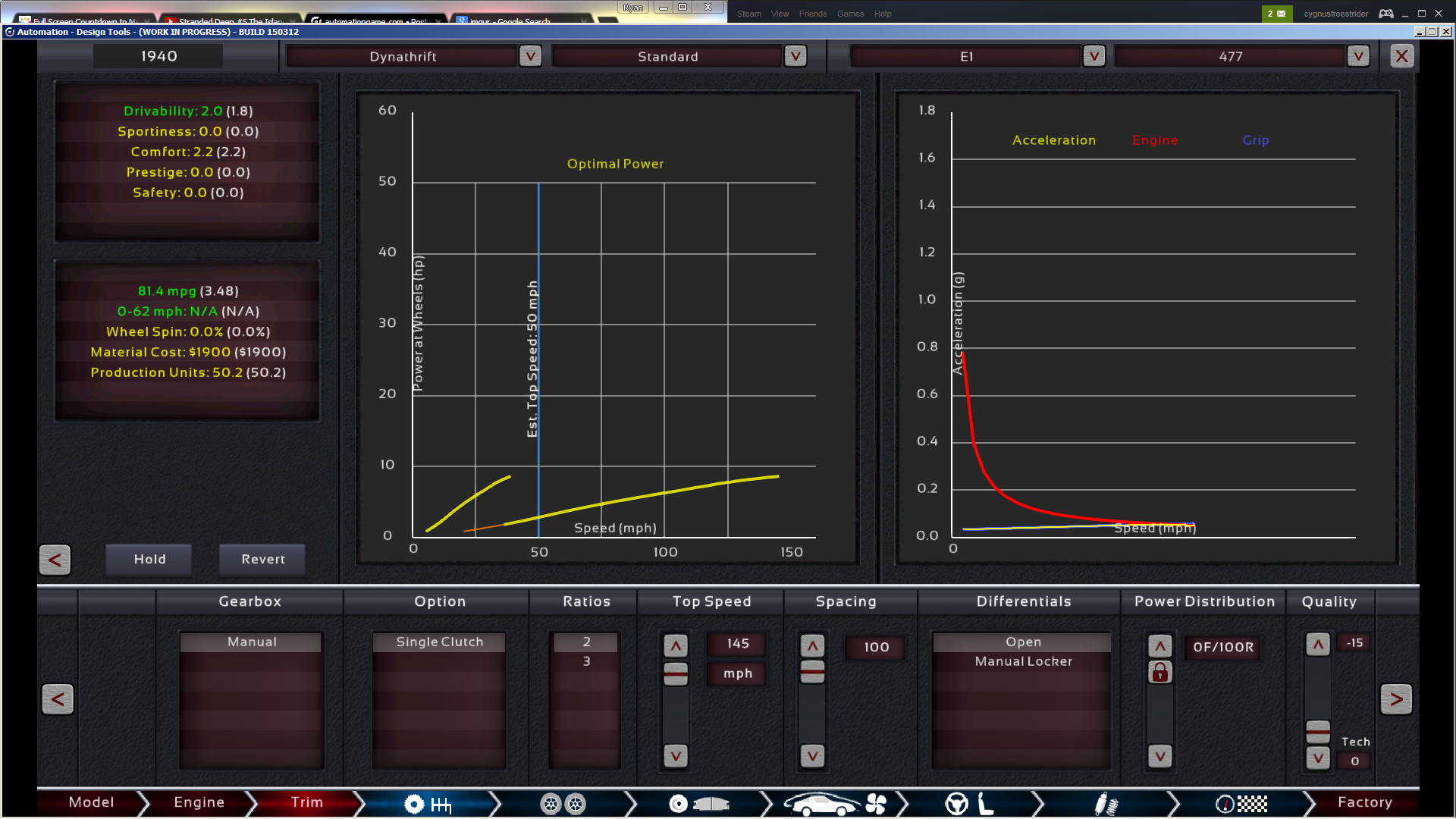Go to the previous settings page using the left arrow

pyautogui.click(x=58, y=699)
